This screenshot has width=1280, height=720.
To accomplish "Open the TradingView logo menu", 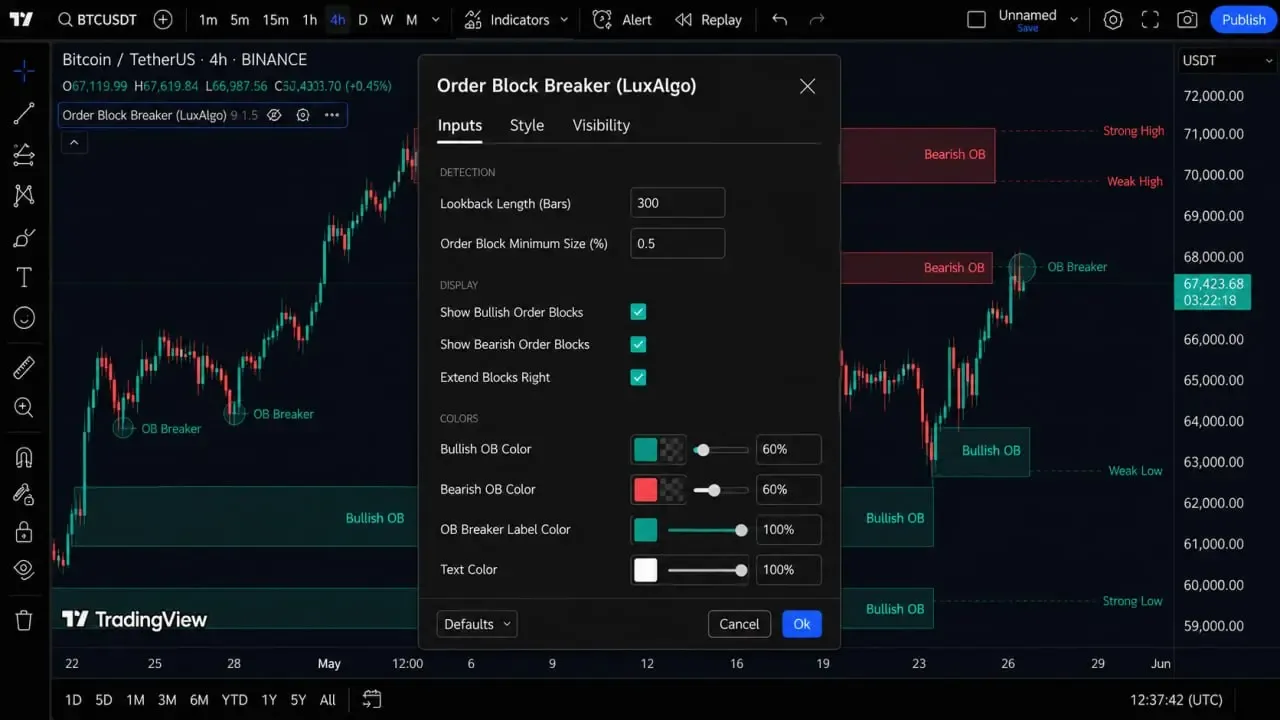I will 21,20.
